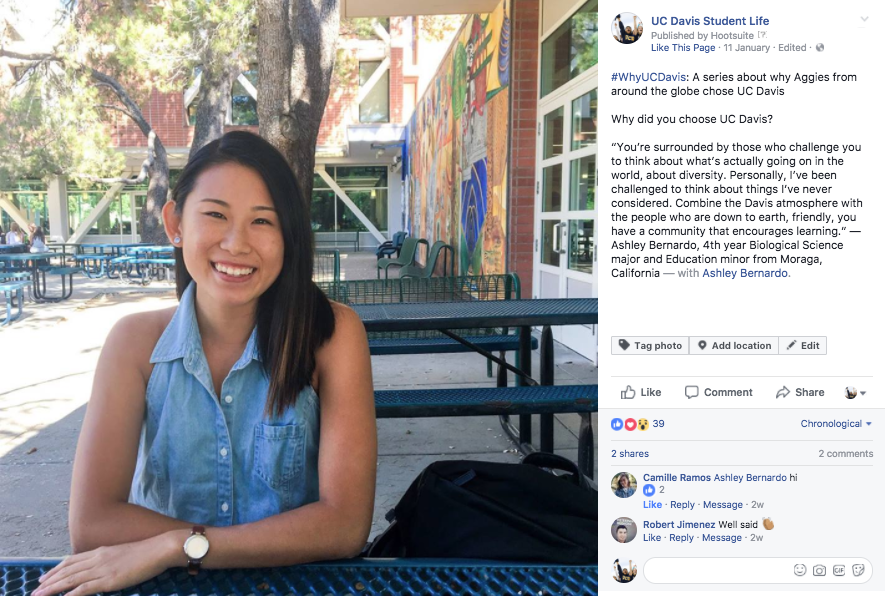Click the Tag photo button
Viewport: 885px width, 596px height.
tap(650, 345)
